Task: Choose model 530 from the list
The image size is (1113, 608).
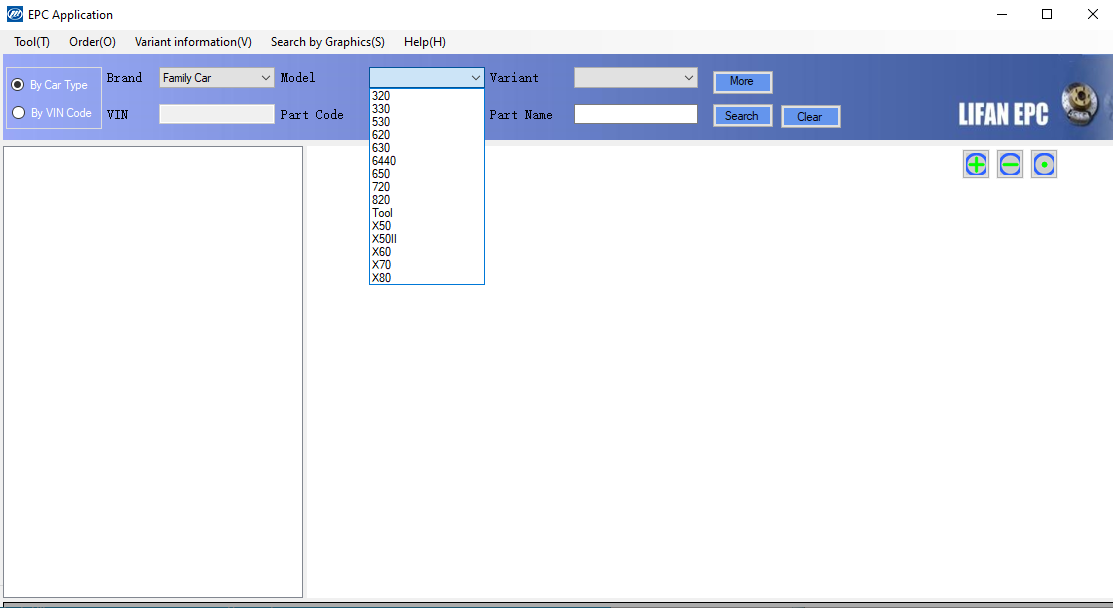Action: click(427, 121)
